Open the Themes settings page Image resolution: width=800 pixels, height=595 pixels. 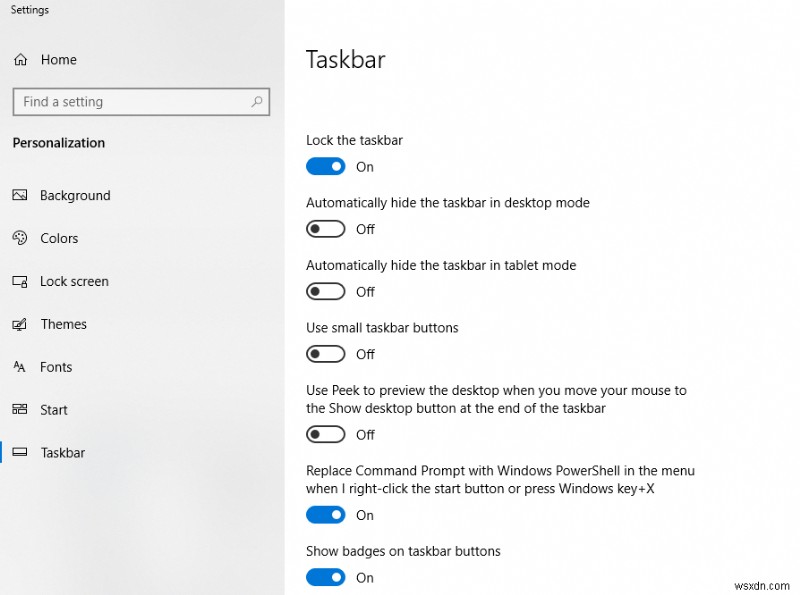pos(62,324)
